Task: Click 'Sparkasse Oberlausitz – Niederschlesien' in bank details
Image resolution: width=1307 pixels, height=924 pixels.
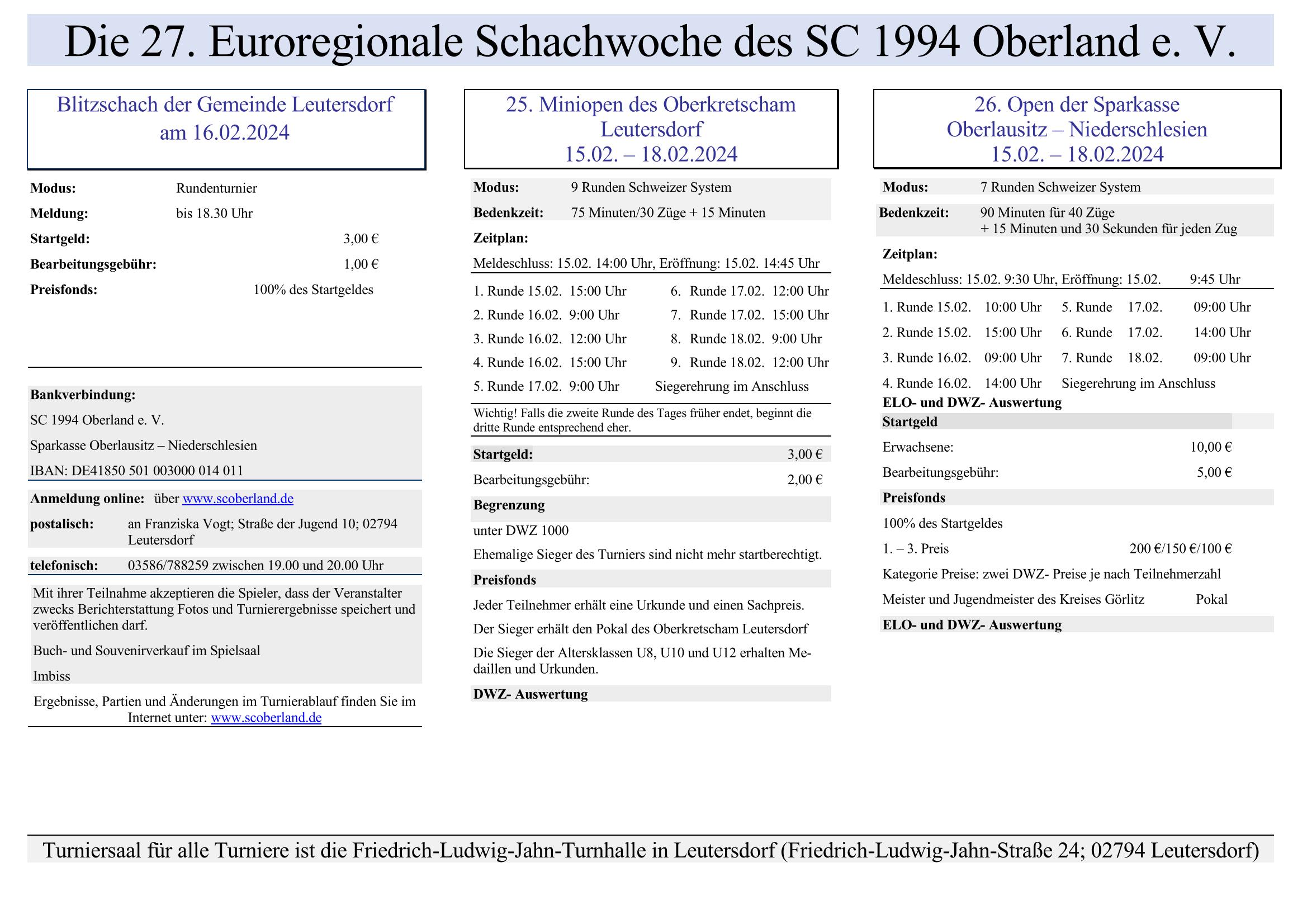Action: coord(144,445)
